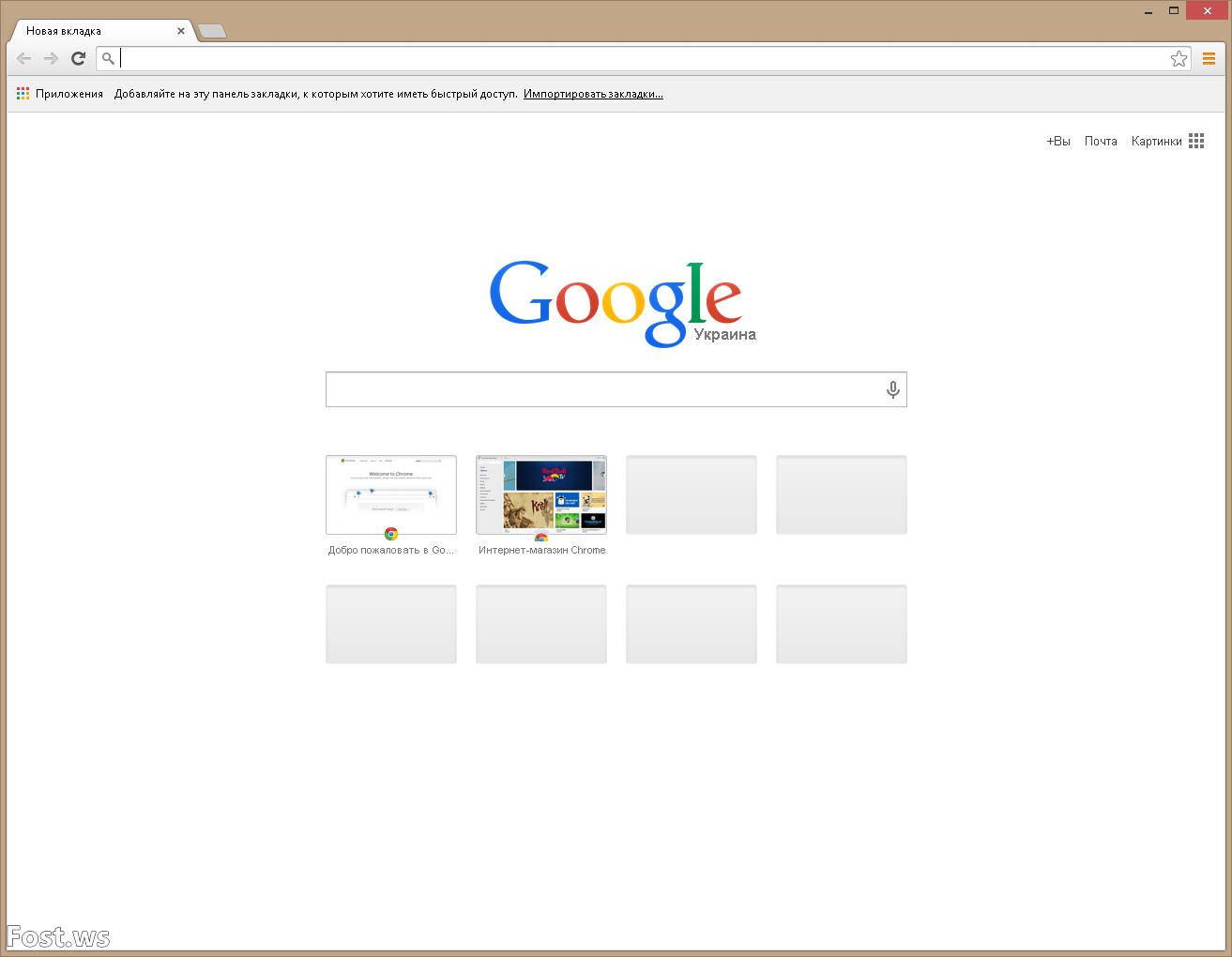
Task: Bookmark this page with the star icon
Action: tap(1179, 59)
